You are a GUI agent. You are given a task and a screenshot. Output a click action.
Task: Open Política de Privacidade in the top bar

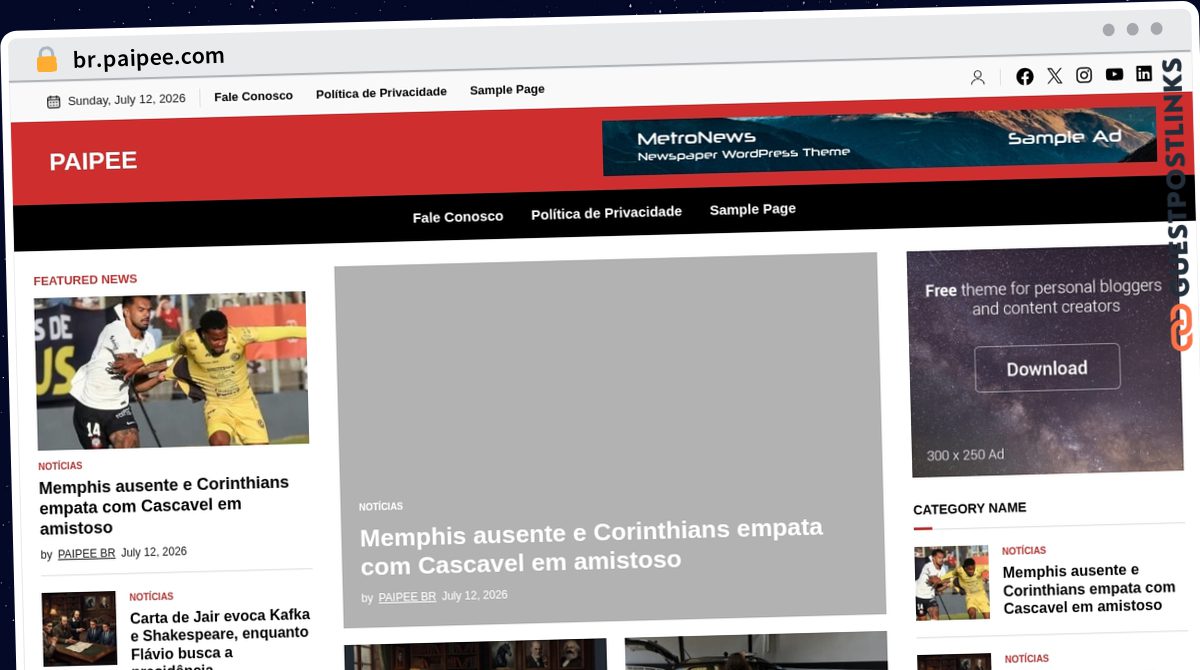click(x=381, y=93)
